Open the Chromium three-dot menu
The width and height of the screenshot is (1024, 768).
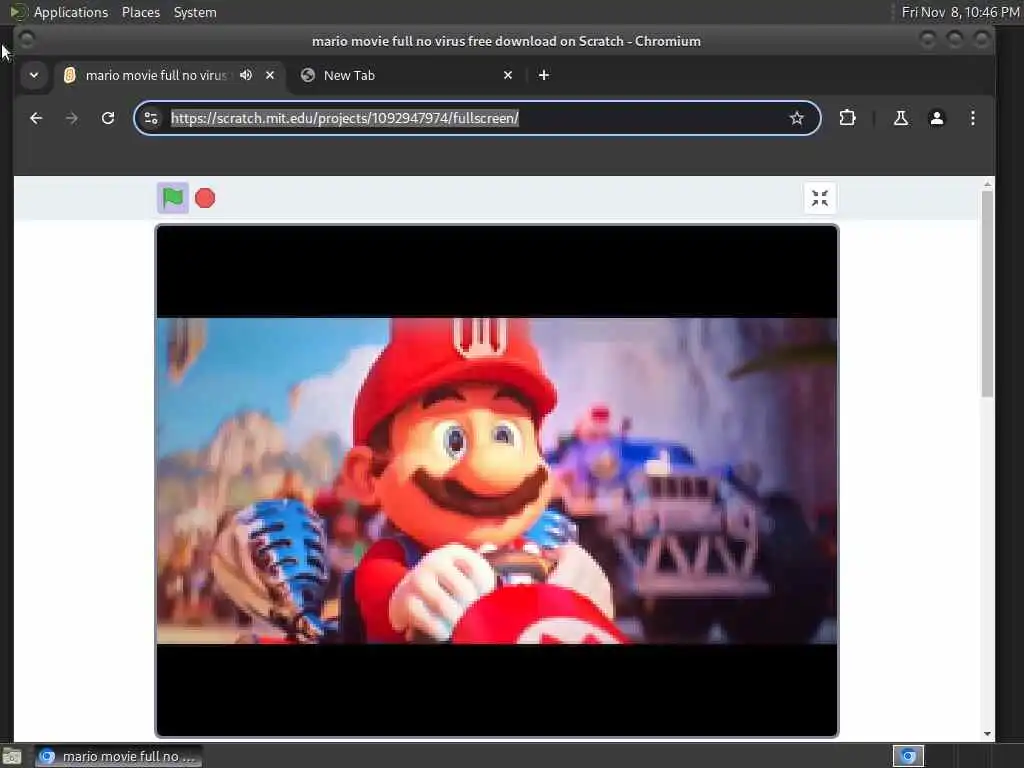(972, 118)
